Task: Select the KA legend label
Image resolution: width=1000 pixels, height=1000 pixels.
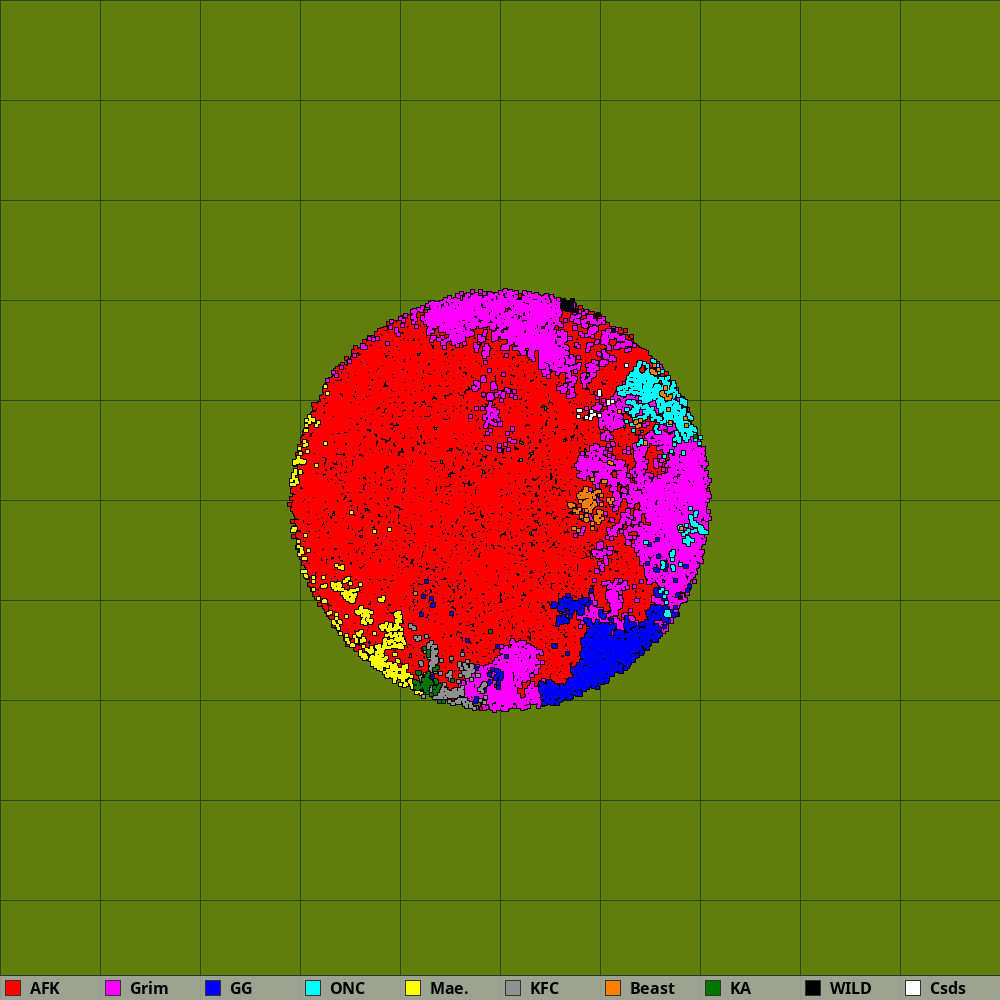Action: coord(740,989)
